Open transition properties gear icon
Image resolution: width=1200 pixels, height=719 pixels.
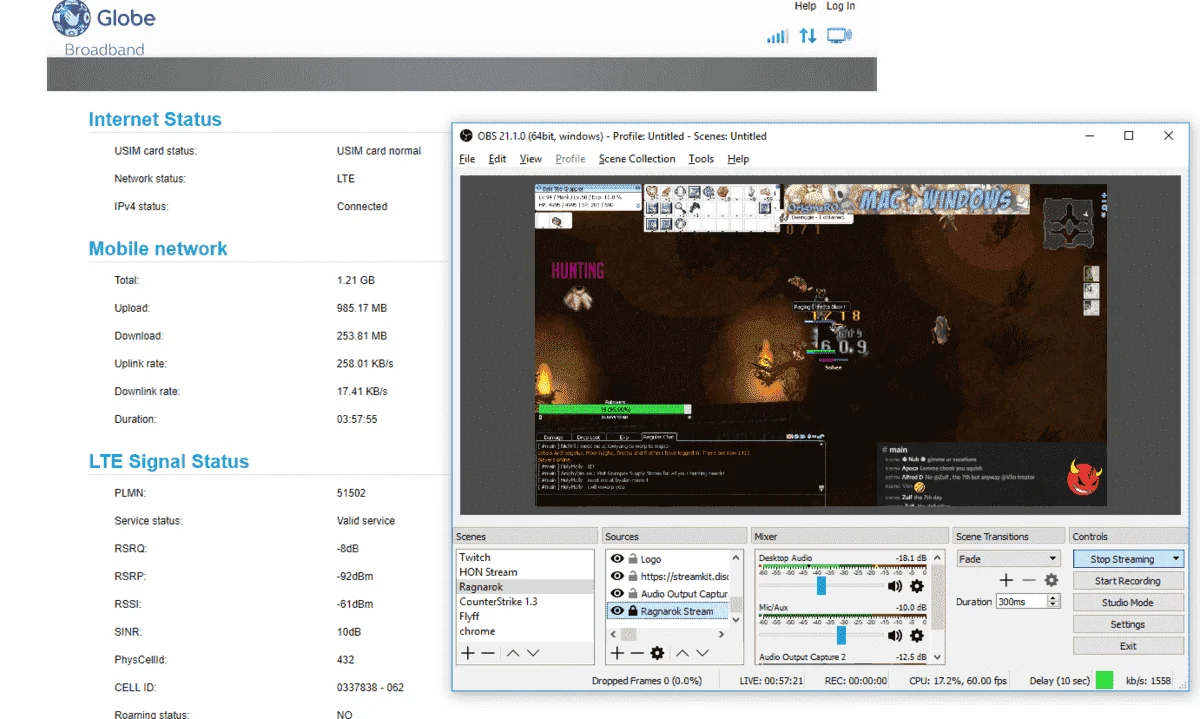pos(1051,580)
